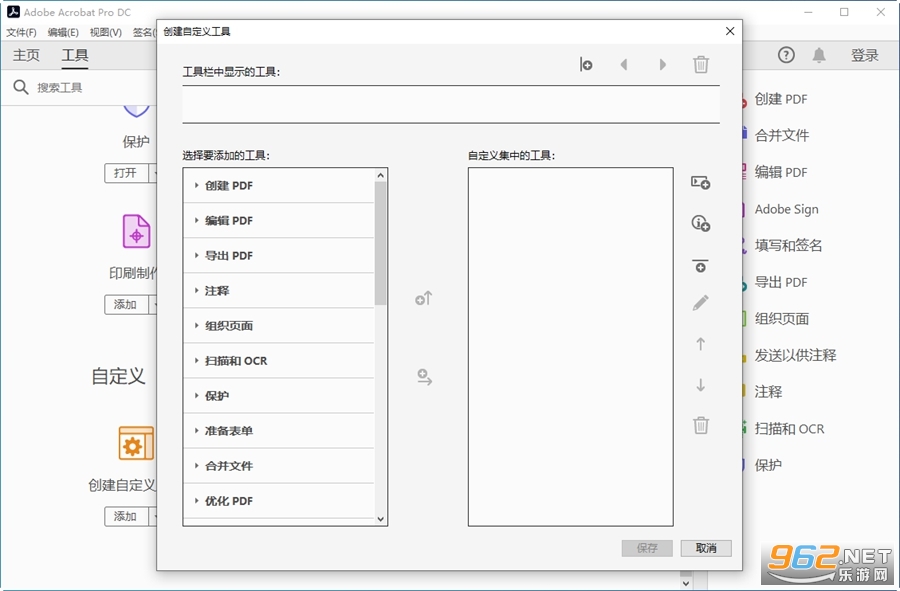
Task: Select 注释 in right sidebar
Action: pos(768,392)
